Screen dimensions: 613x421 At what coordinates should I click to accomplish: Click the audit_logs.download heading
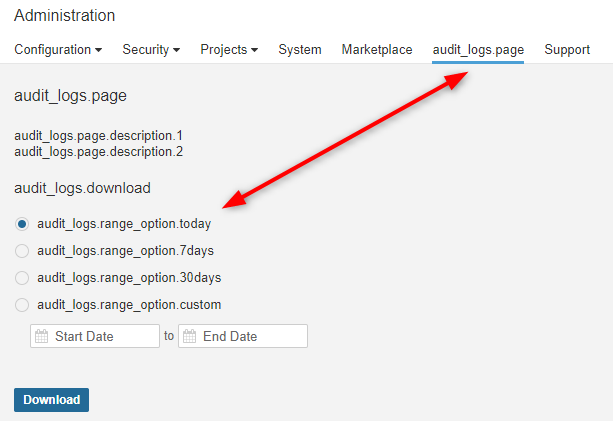tap(82, 188)
